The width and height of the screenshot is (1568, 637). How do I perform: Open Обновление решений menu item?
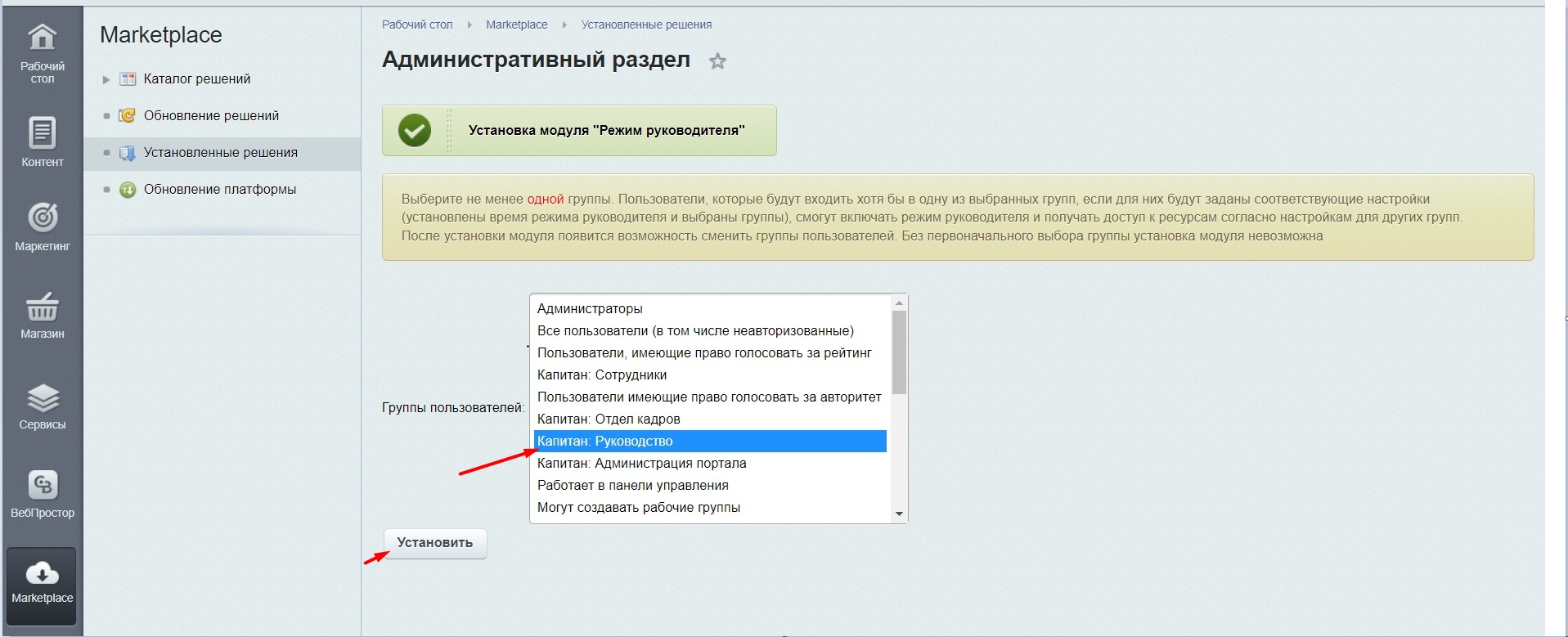[211, 116]
